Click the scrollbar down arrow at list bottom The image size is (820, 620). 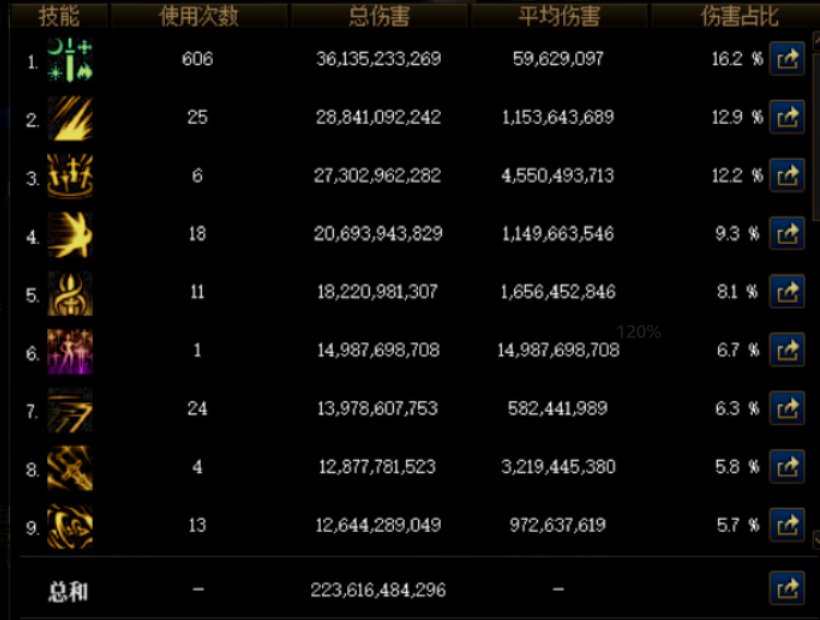coord(816,539)
